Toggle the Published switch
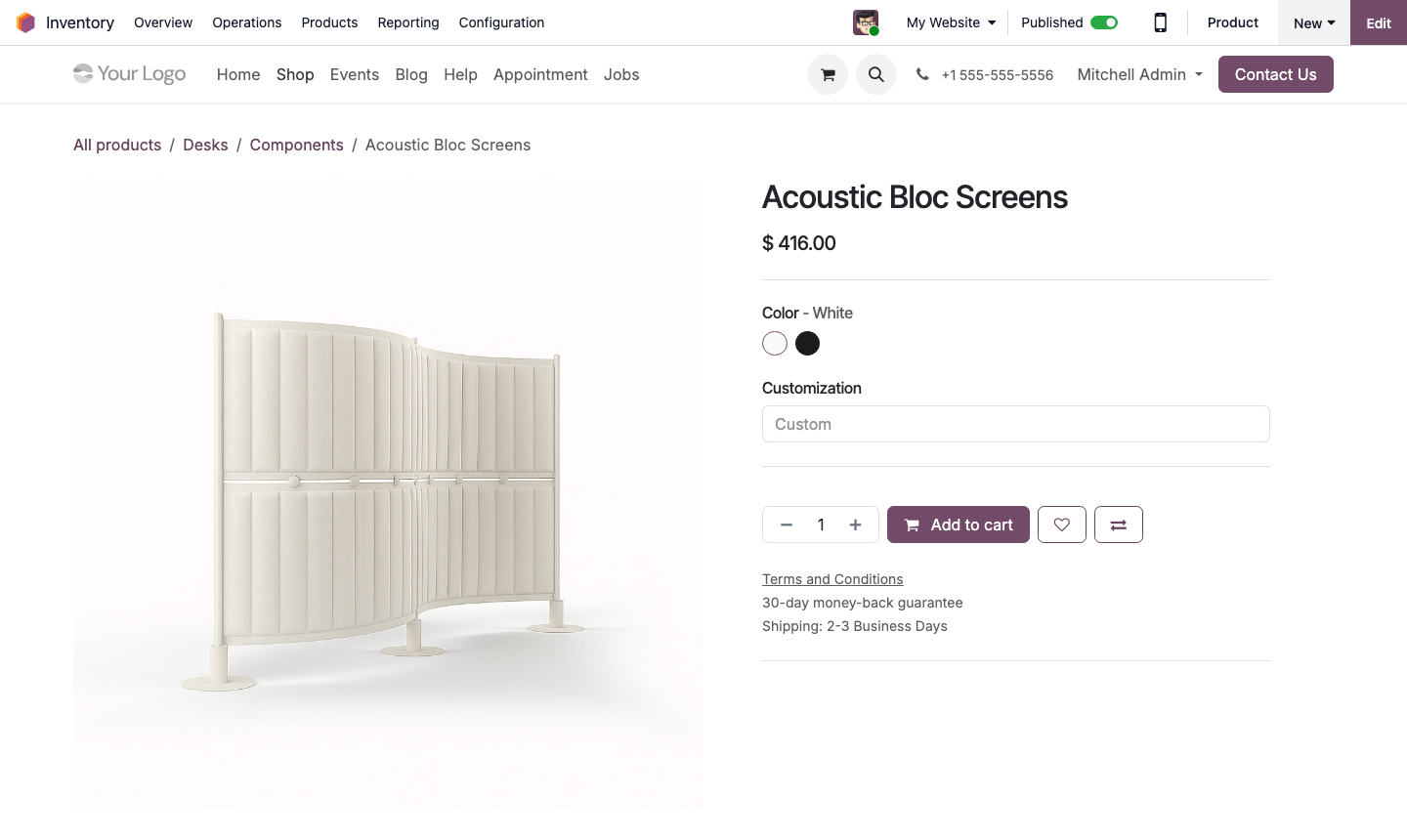 [x=1104, y=22]
